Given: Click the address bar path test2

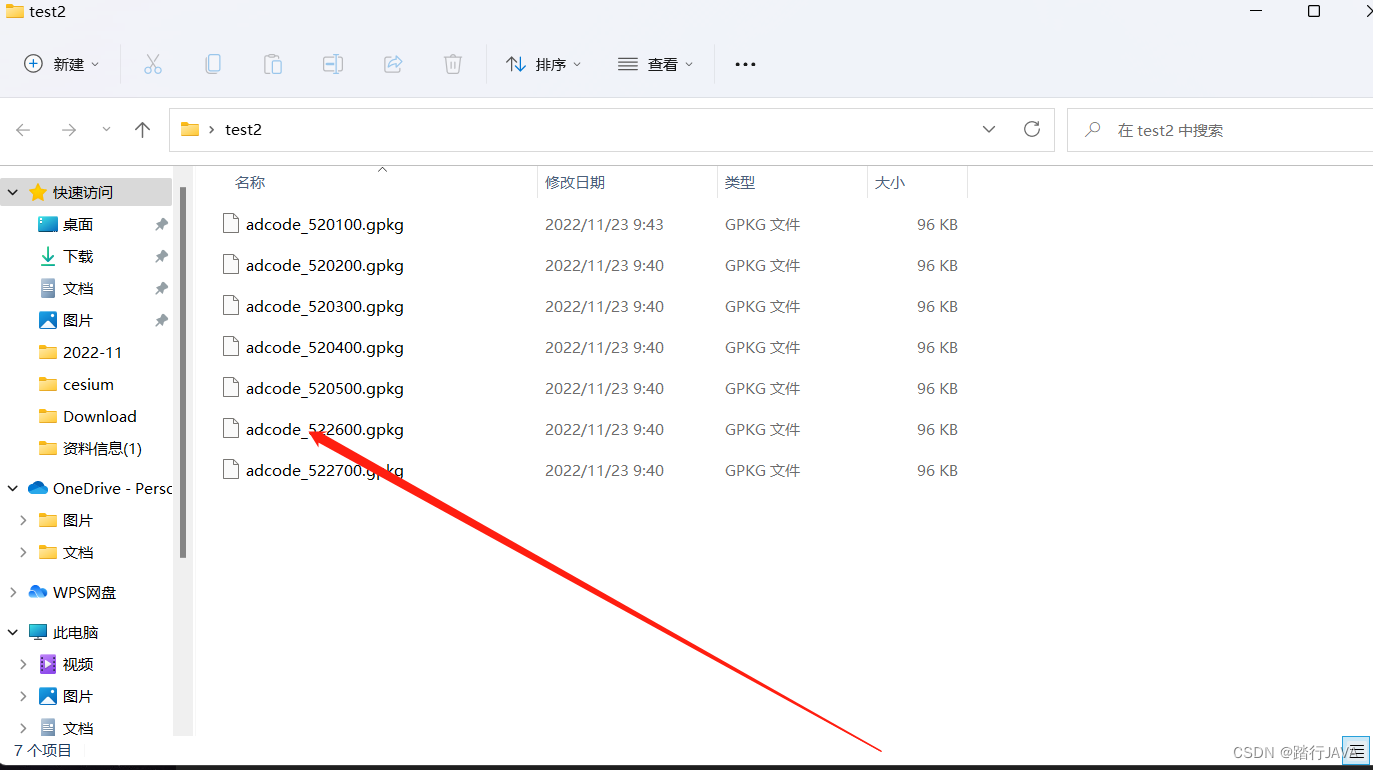Looking at the screenshot, I should tap(243, 130).
